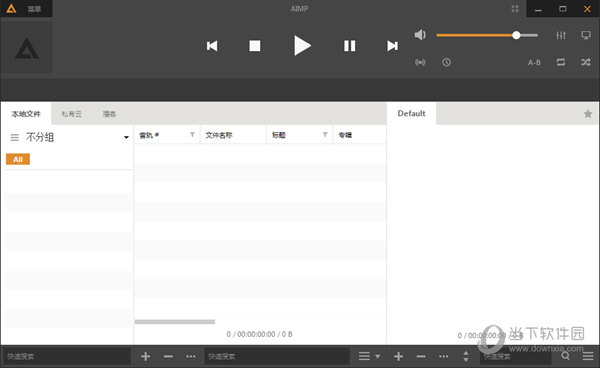Viewport: 600px width, 368px height.
Task: Expand the 不分组 grouping dropdown
Action: [x=126, y=137]
